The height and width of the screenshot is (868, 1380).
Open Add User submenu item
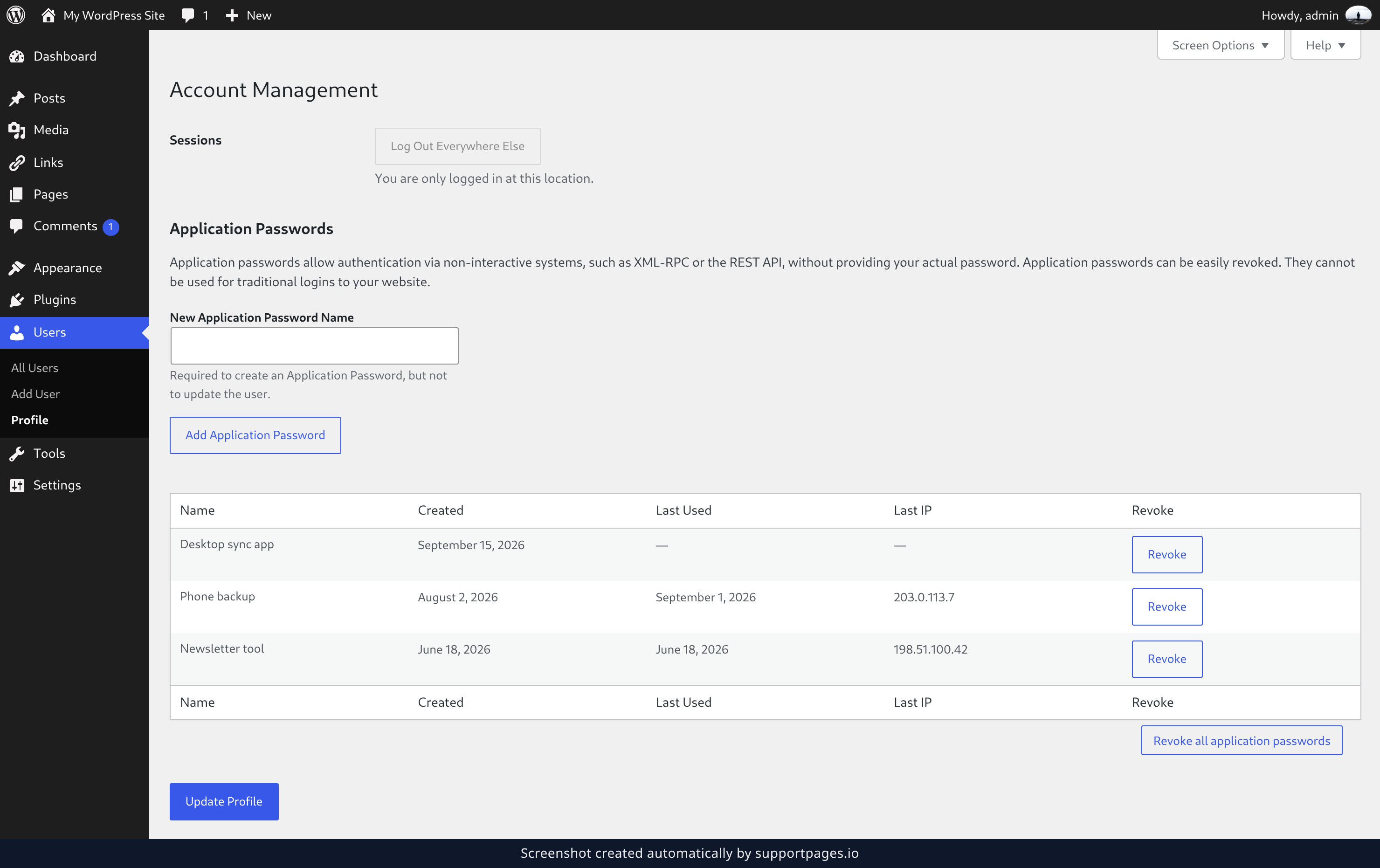(35, 393)
